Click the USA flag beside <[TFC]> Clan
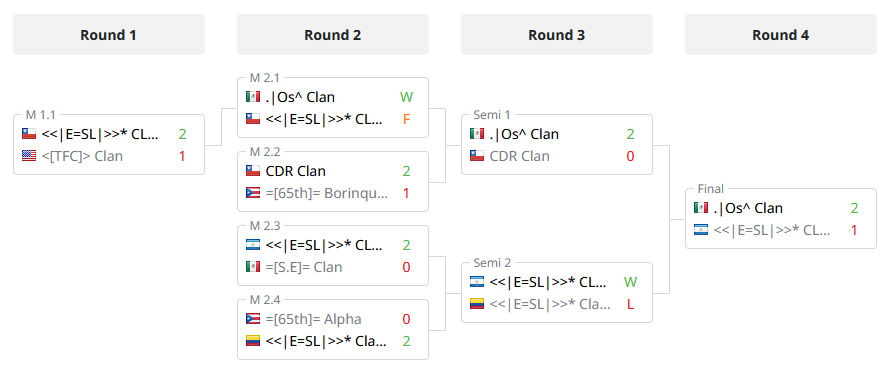896x369 pixels. (29, 156)
